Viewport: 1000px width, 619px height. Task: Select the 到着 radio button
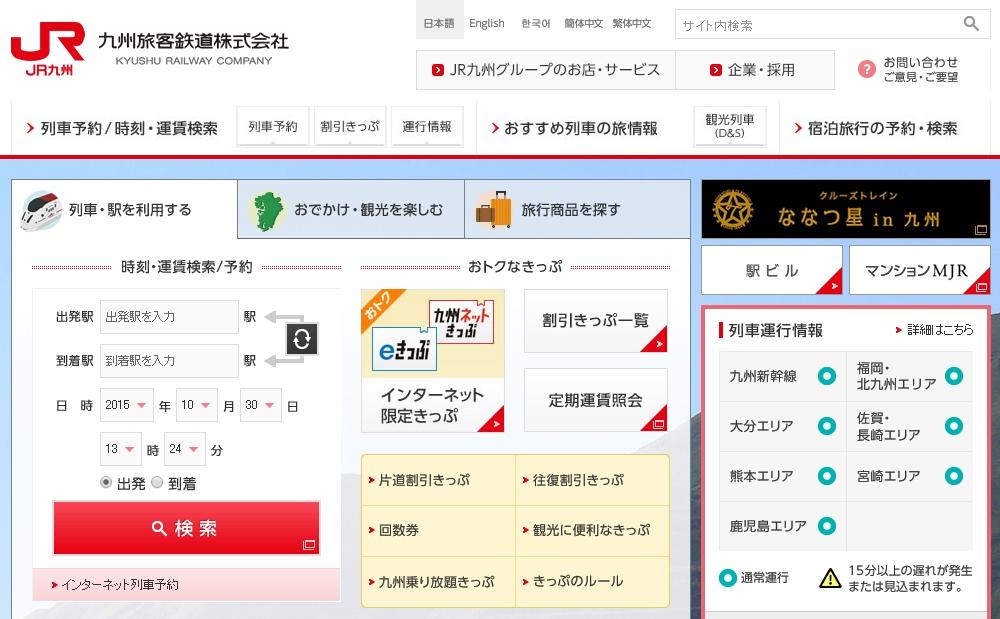click(x=157, y=483)
